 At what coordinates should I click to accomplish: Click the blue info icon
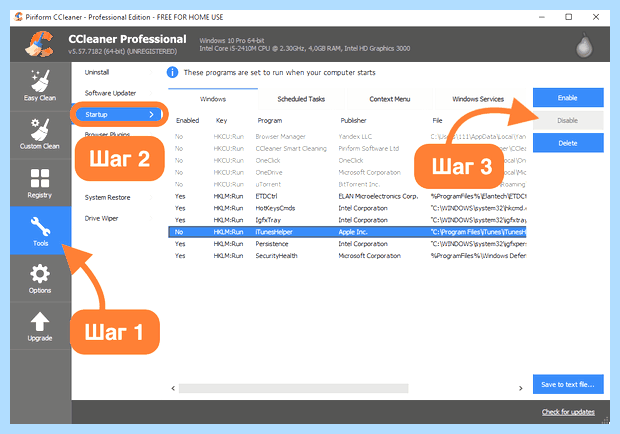pyautogui.click(x=172, y=72)
